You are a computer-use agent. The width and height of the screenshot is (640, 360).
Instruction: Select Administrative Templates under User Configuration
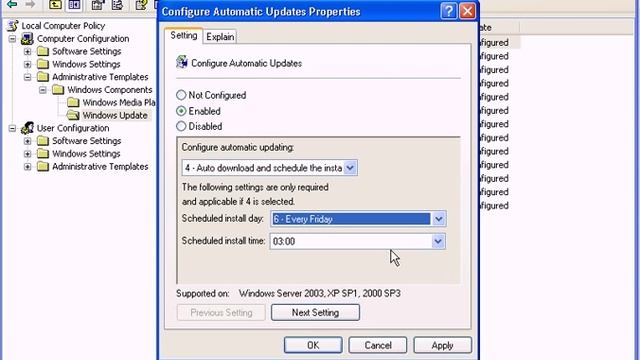click(100, 167)
